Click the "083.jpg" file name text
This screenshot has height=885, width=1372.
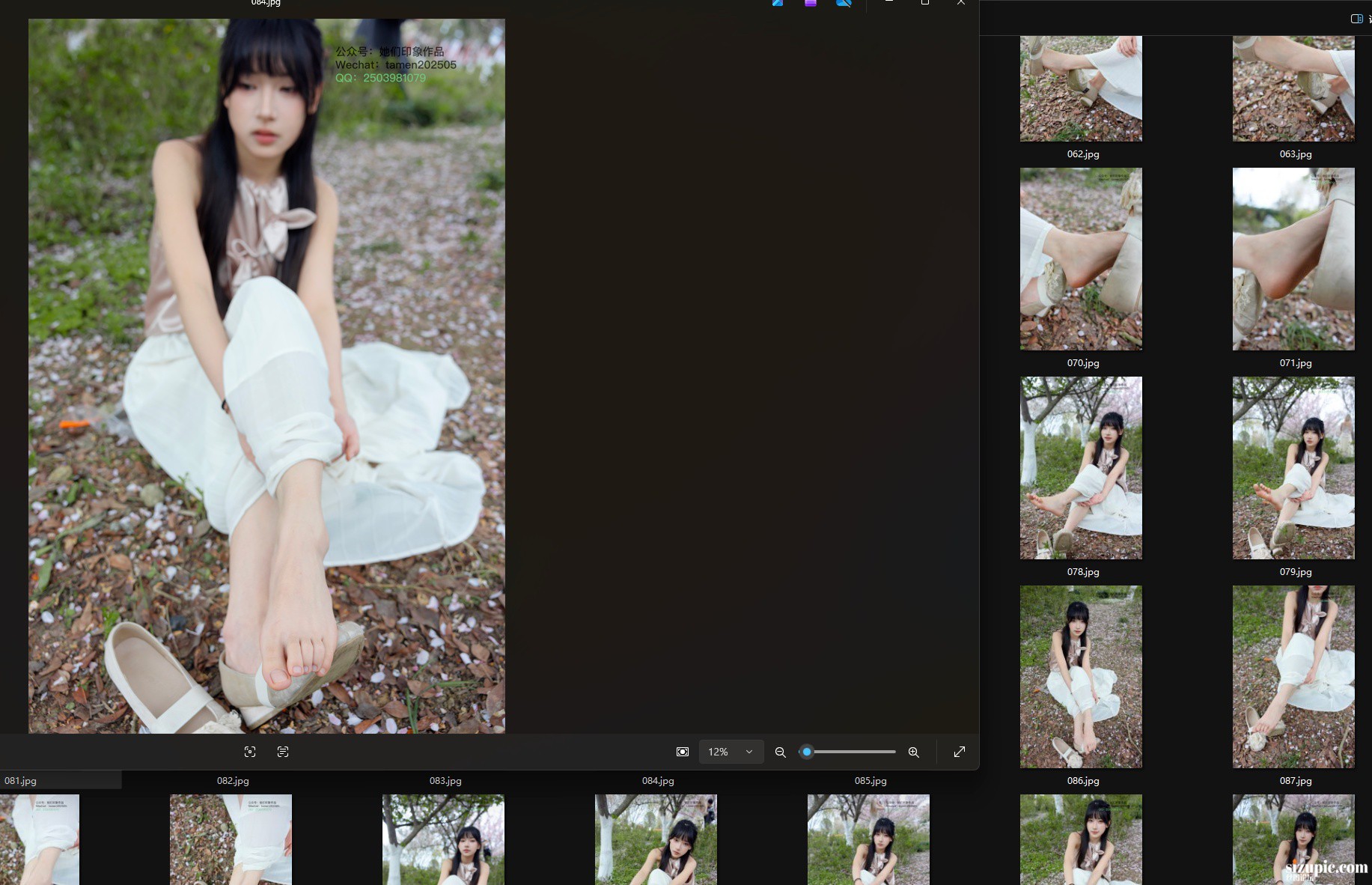coord(445,781)
